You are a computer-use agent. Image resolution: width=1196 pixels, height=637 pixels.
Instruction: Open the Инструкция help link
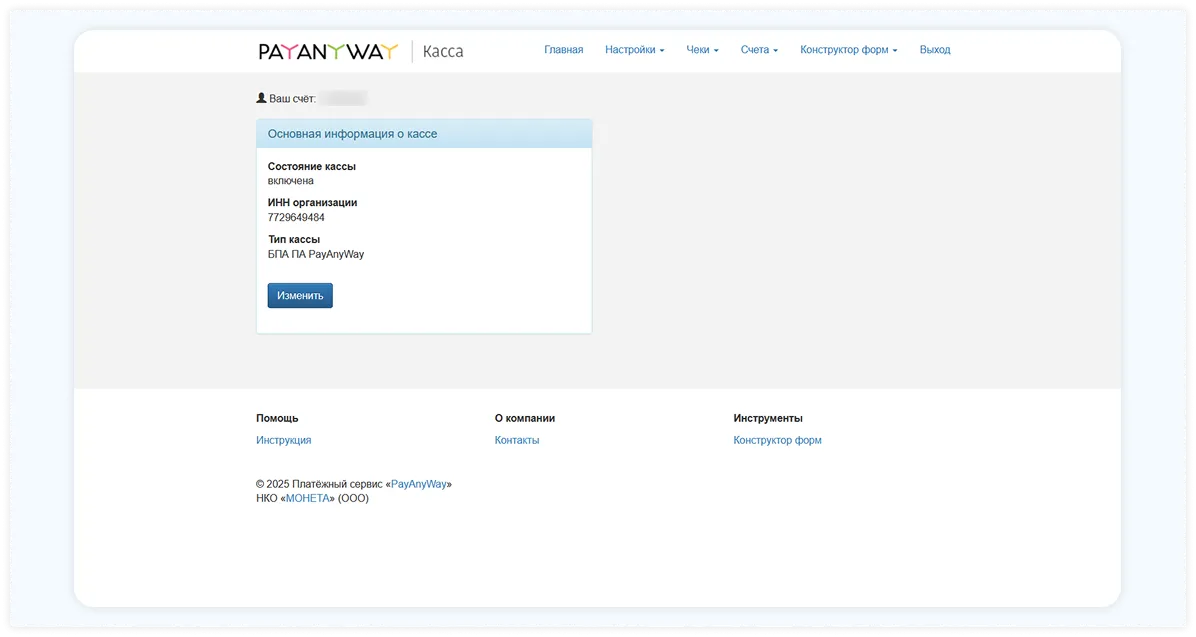(x=284, y=440)
